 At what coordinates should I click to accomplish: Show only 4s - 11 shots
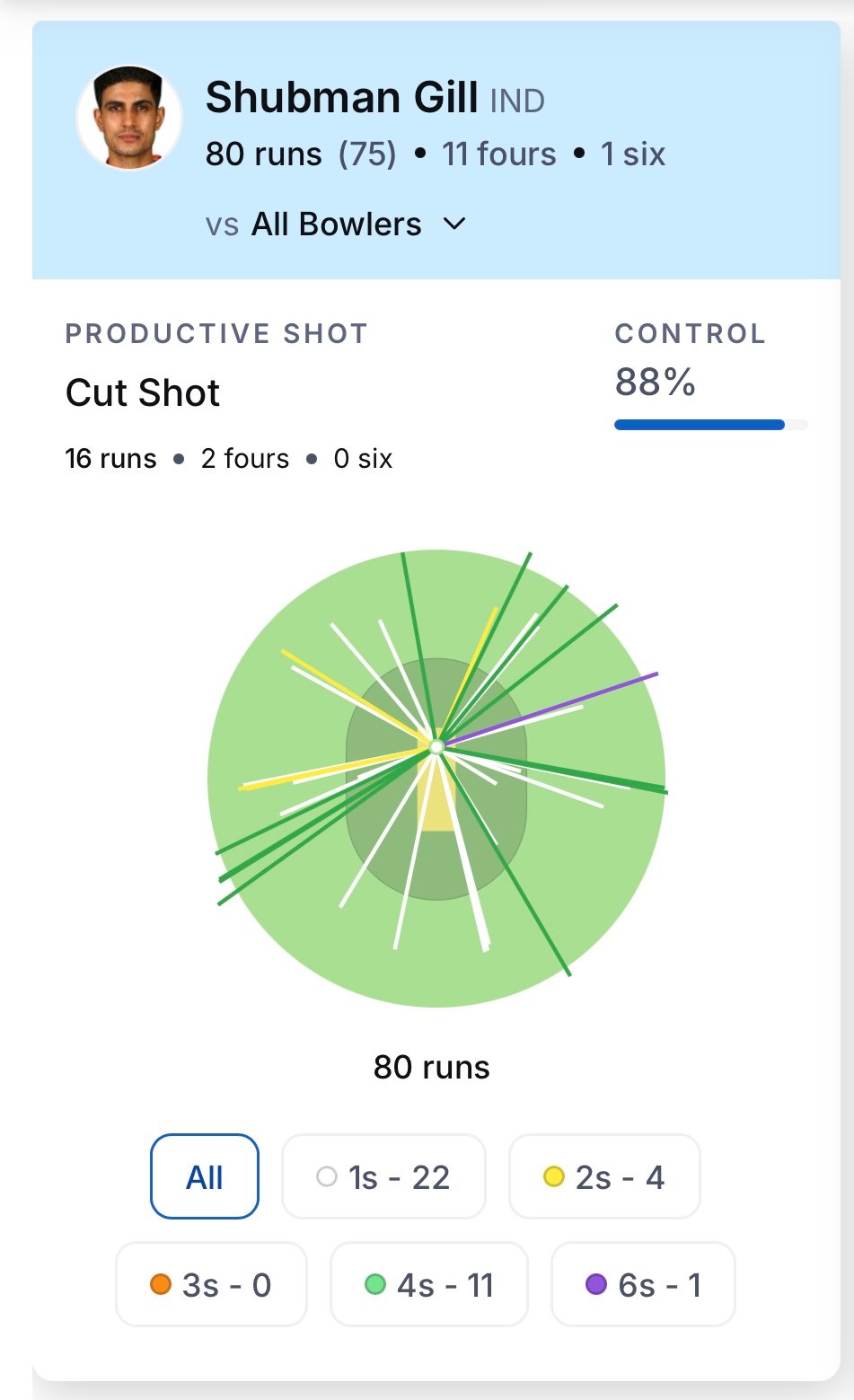click(429, 1284)
